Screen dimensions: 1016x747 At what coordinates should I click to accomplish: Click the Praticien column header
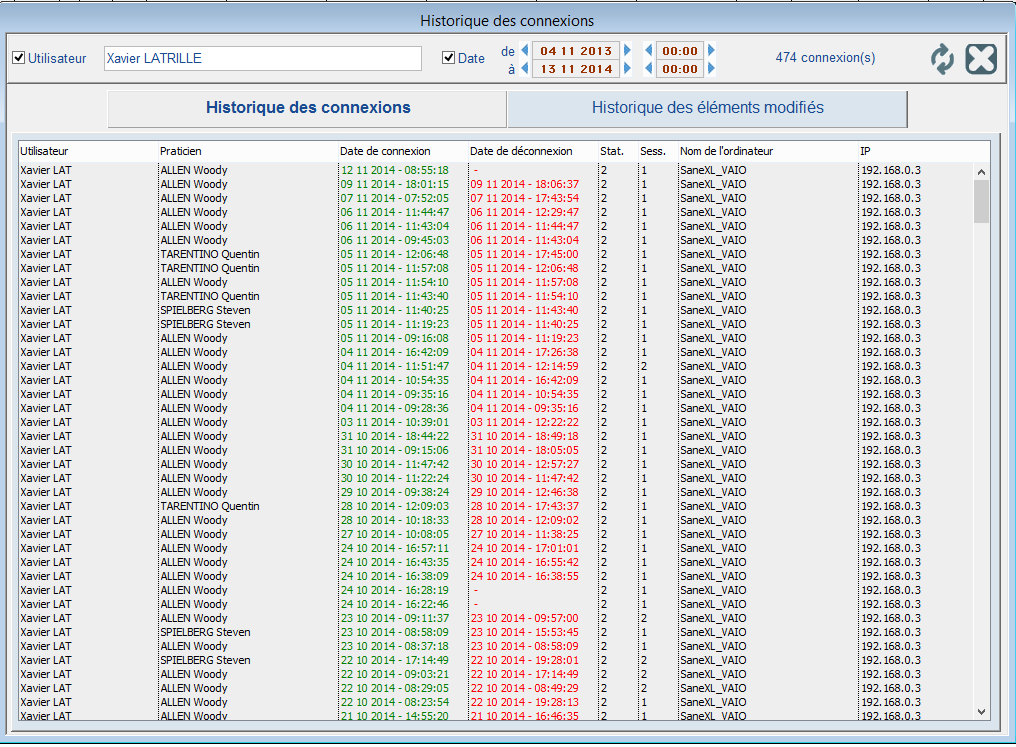[182, 151]
